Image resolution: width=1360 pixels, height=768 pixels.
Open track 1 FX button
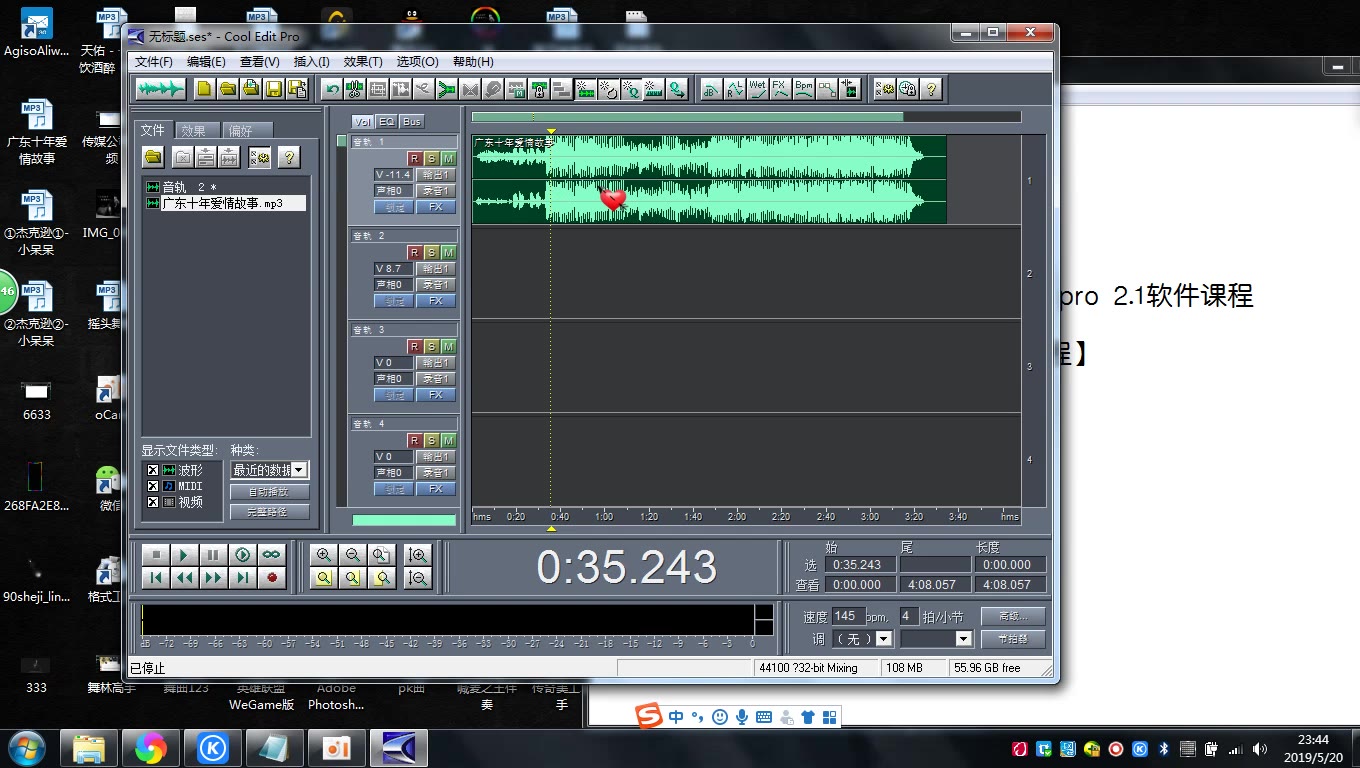(x=436, y=206)
